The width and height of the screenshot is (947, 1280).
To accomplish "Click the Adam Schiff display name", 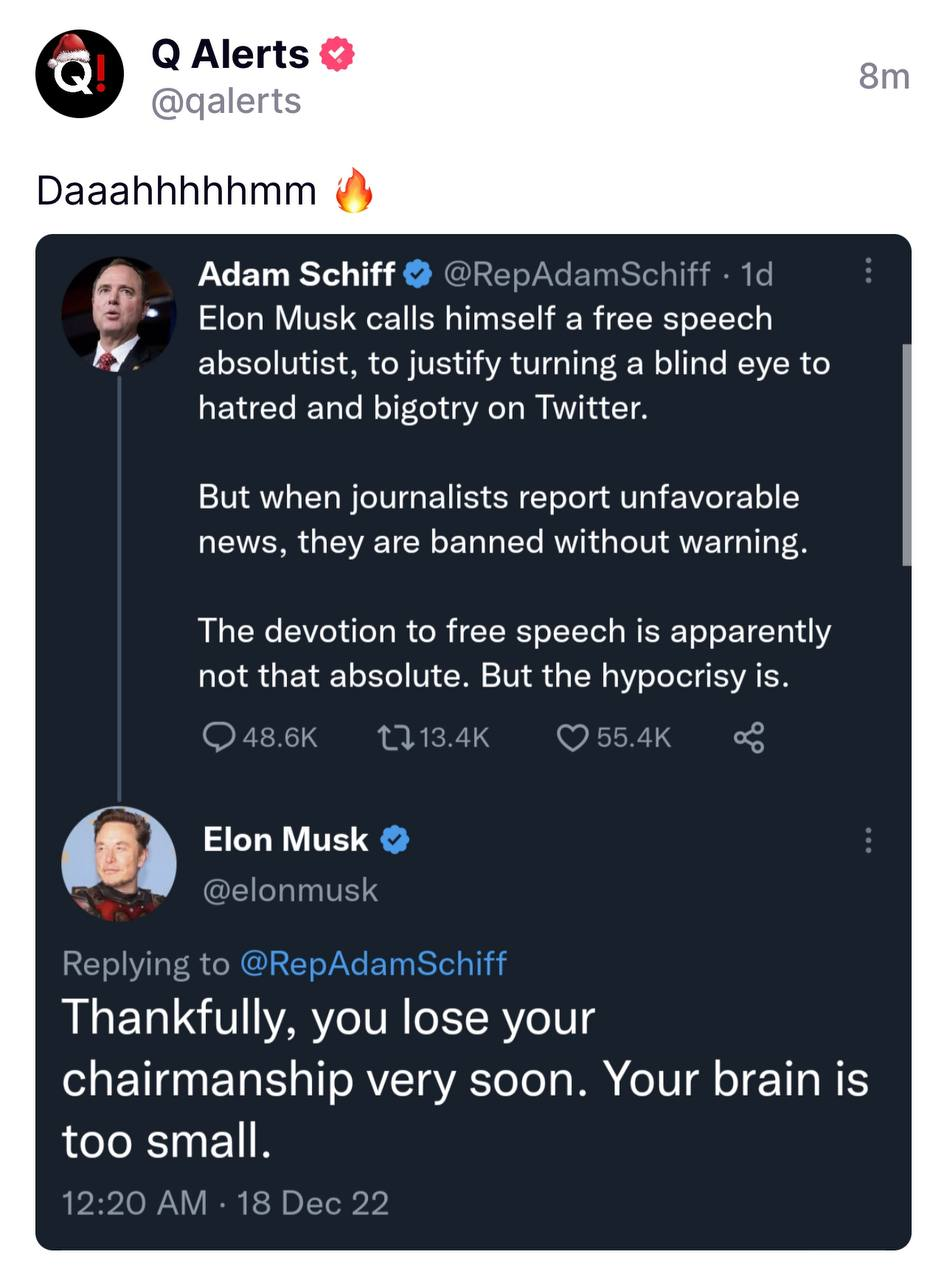I will [x=296, y=273].
